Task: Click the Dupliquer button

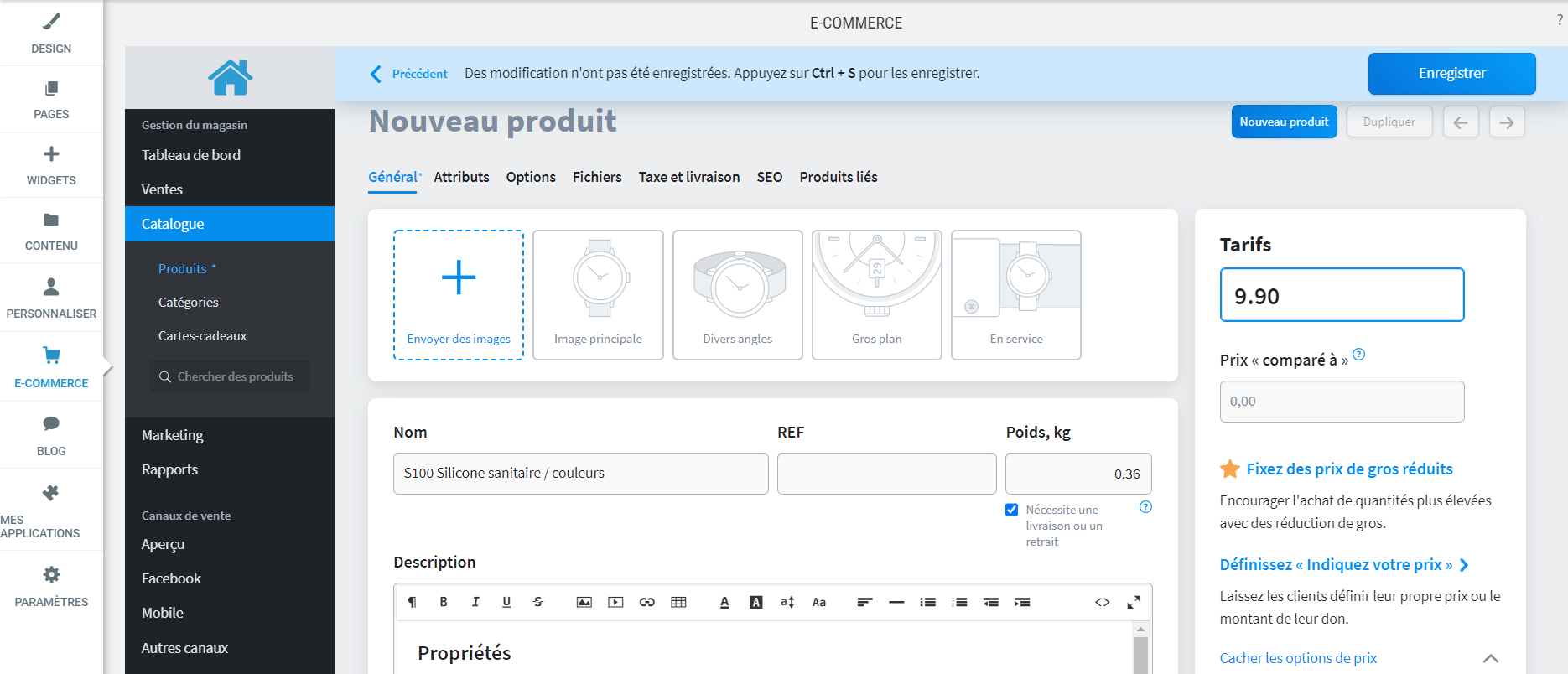Action: pos(1389,122)
